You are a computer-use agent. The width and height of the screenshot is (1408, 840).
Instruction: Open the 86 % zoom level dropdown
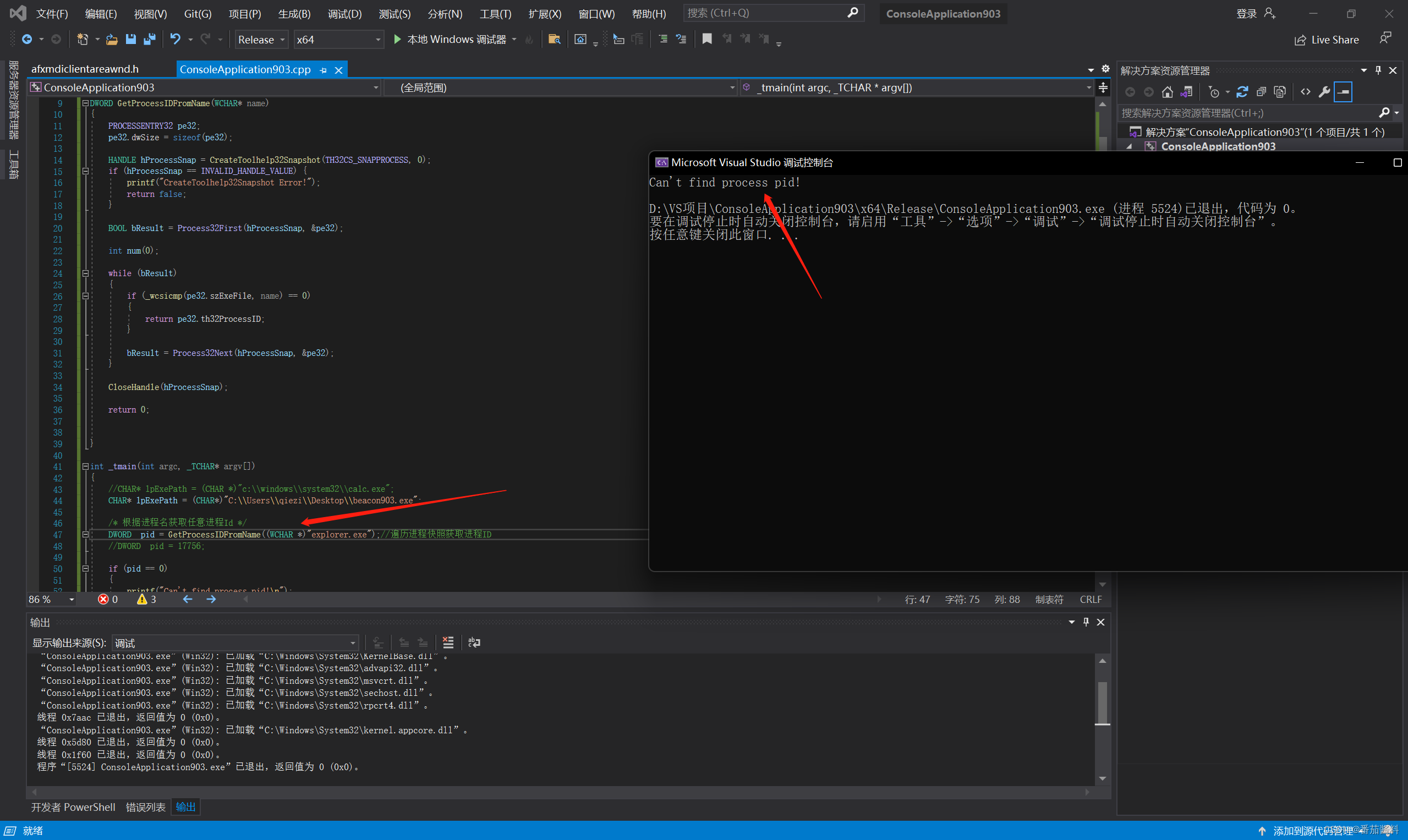coord(52,600)
